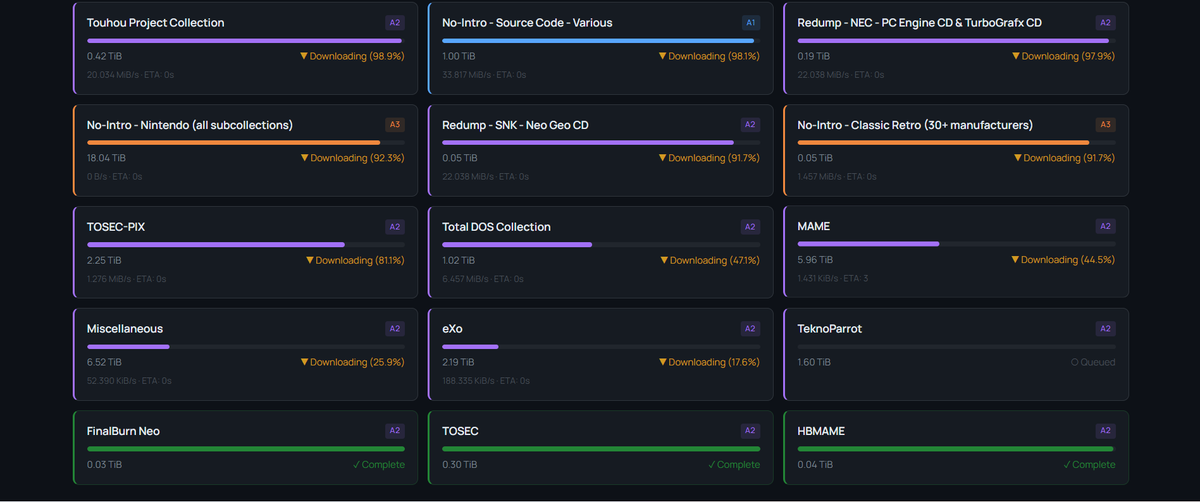Click the green HBMAME progress bar
1200x502 pixels.
(956, 449)
